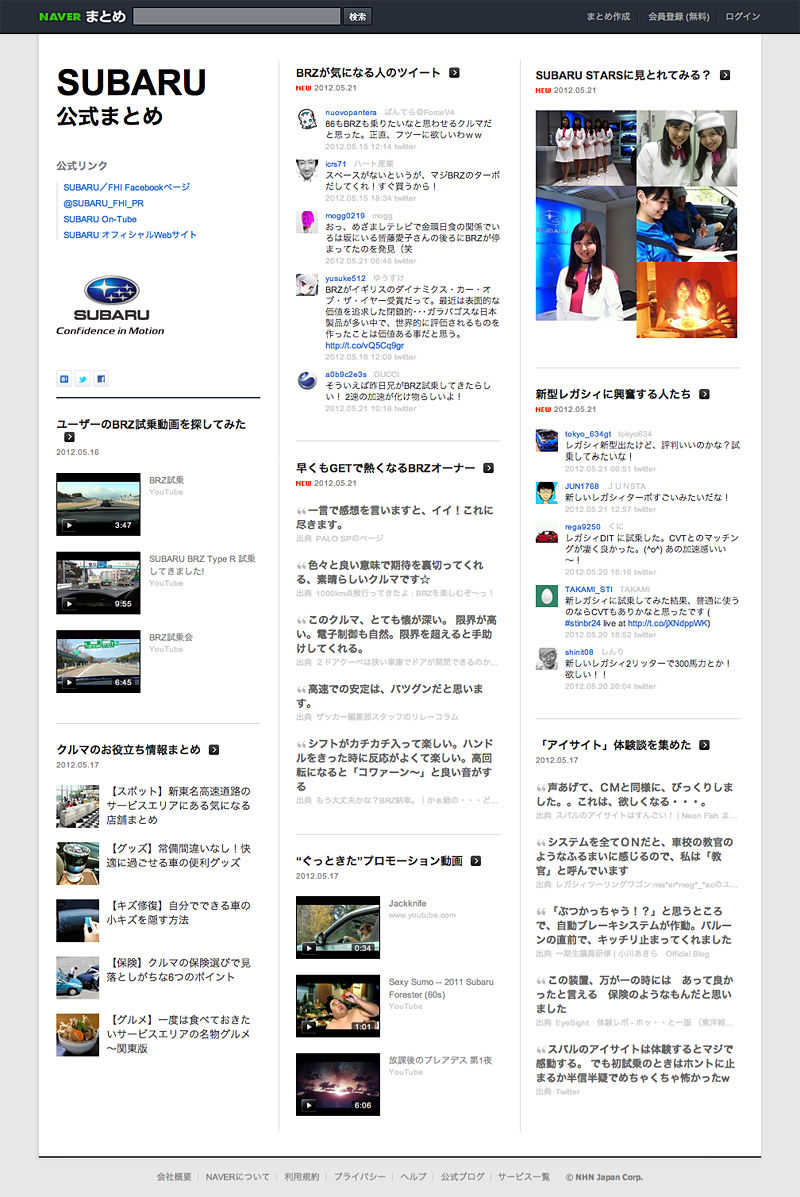The width and height of the screenshot is (800, 1197).
Task: Click the プライバシー footer link
Action: click(360, 1176)
